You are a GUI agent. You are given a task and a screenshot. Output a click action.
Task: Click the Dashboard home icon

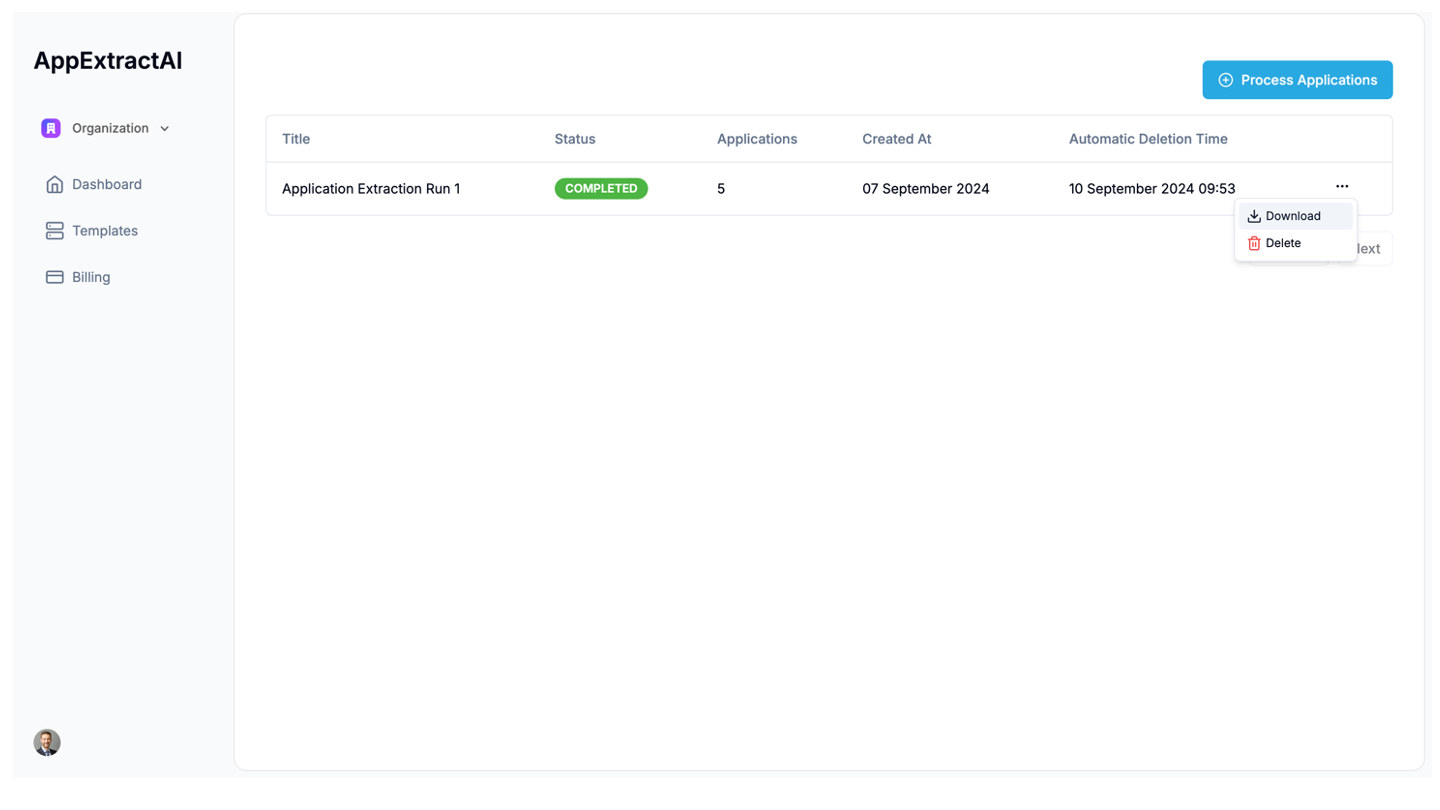[55, 184]
